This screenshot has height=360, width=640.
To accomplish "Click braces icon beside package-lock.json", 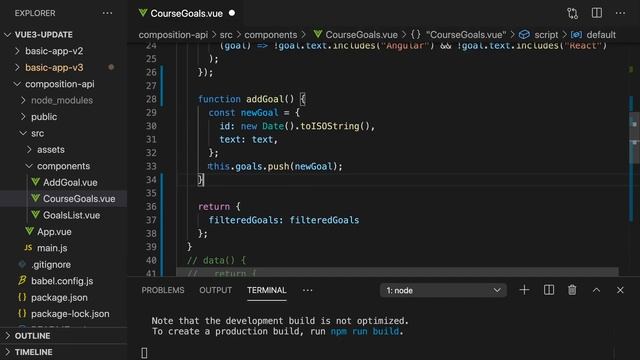I will pos(22,313).
